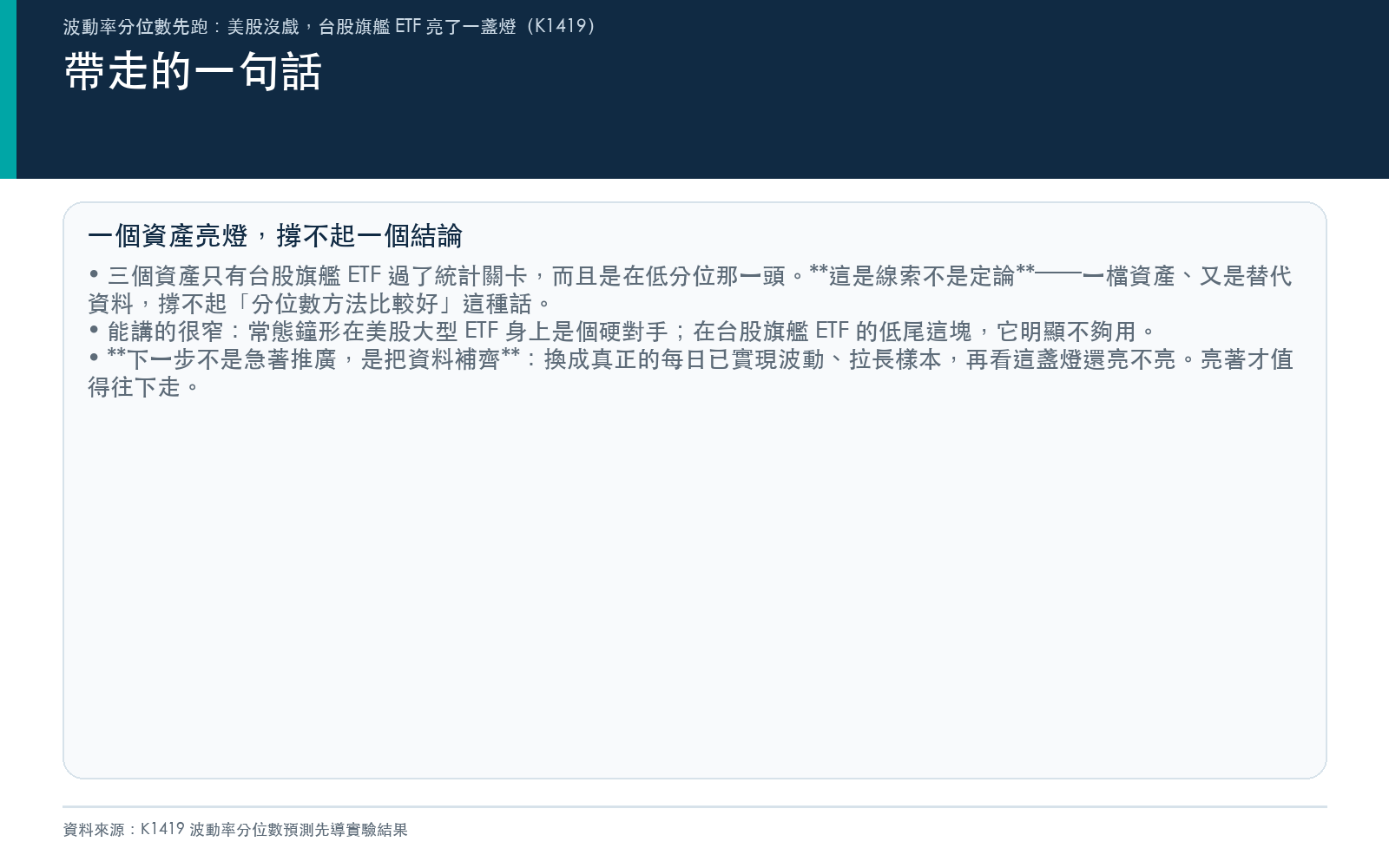Click the footer source text 資料來源：K1419
Viewport: 1389px width, 868px height.
coord(235,830)
